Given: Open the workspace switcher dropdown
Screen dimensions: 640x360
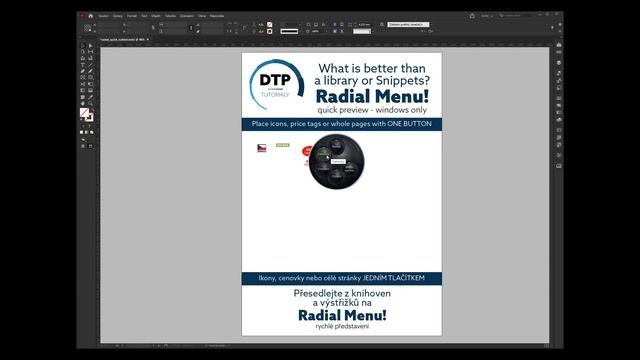Looking at the screenshot, I should tap(487, 16).
